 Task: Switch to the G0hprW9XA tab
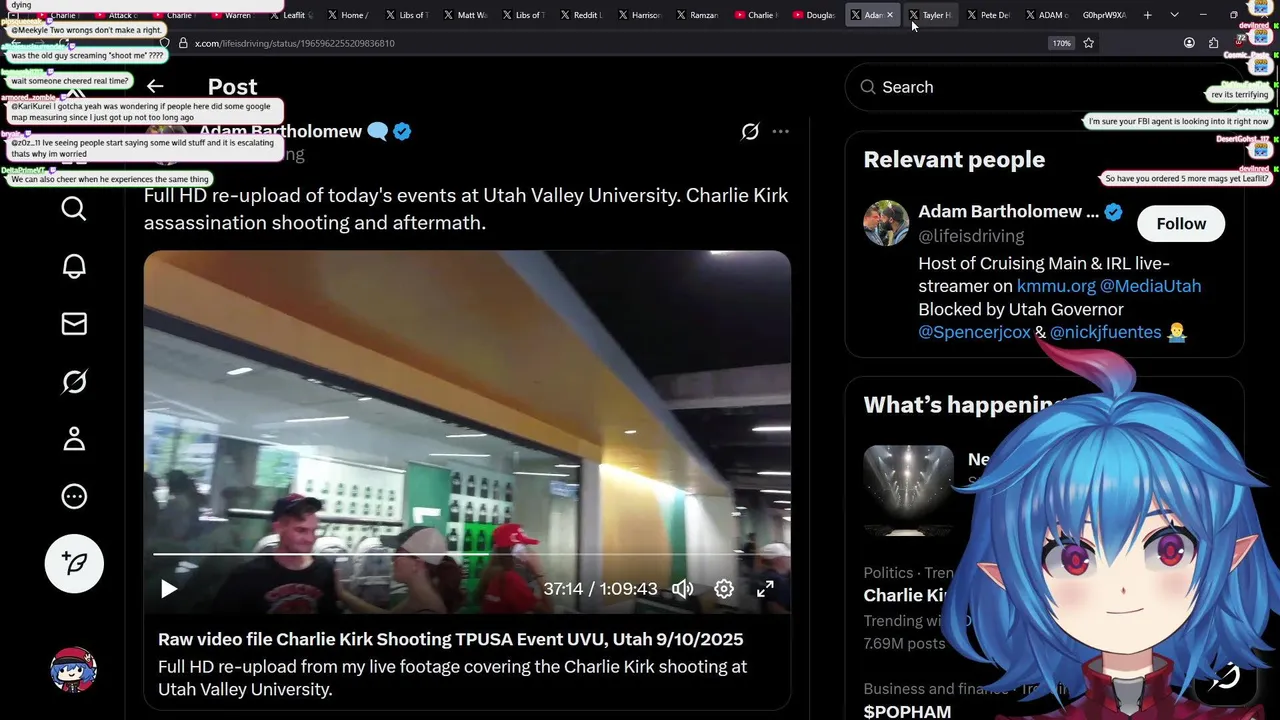(1104, 15)
